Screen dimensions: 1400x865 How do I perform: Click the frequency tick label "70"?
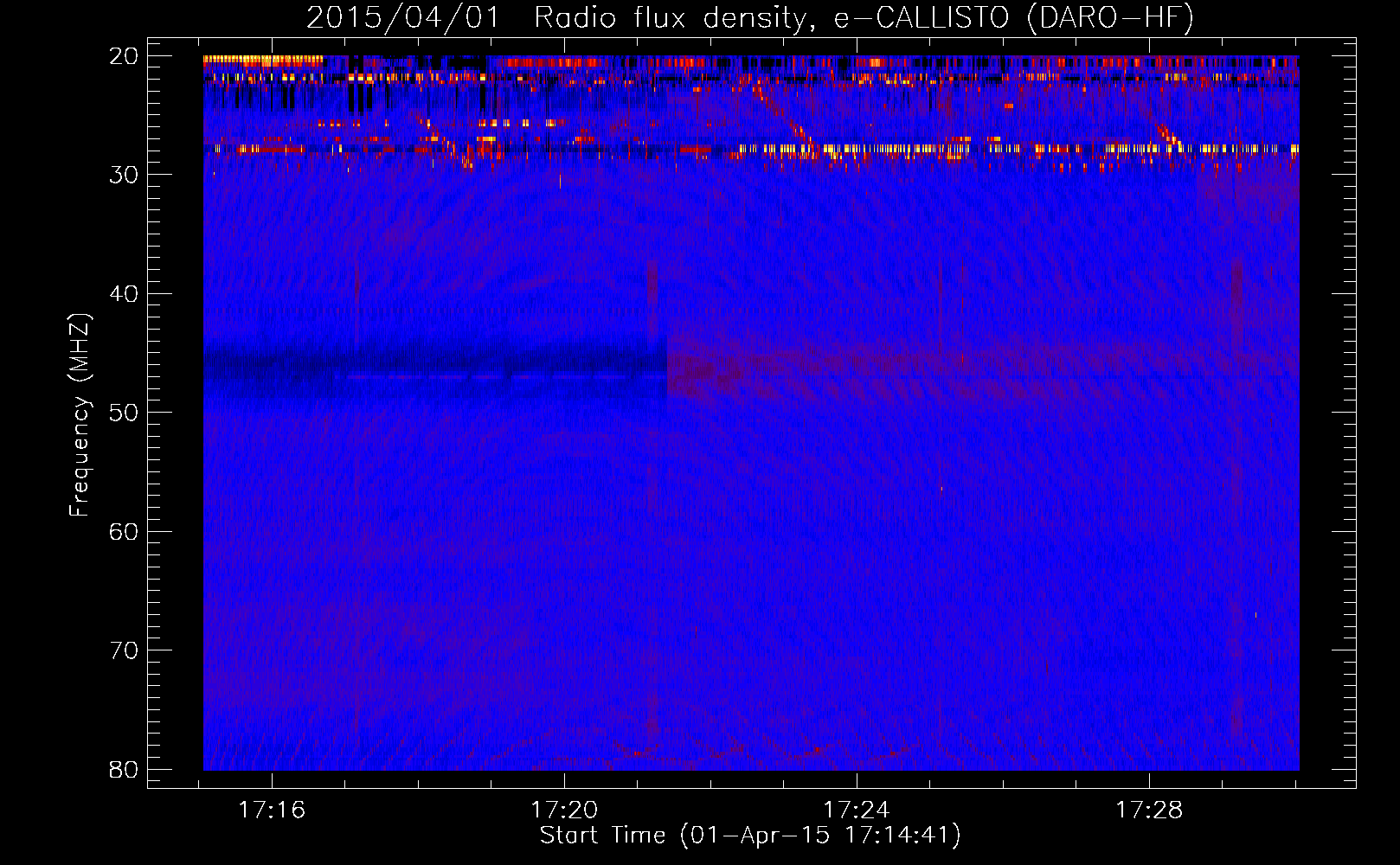pyautogui.click(x=125, y=650)
